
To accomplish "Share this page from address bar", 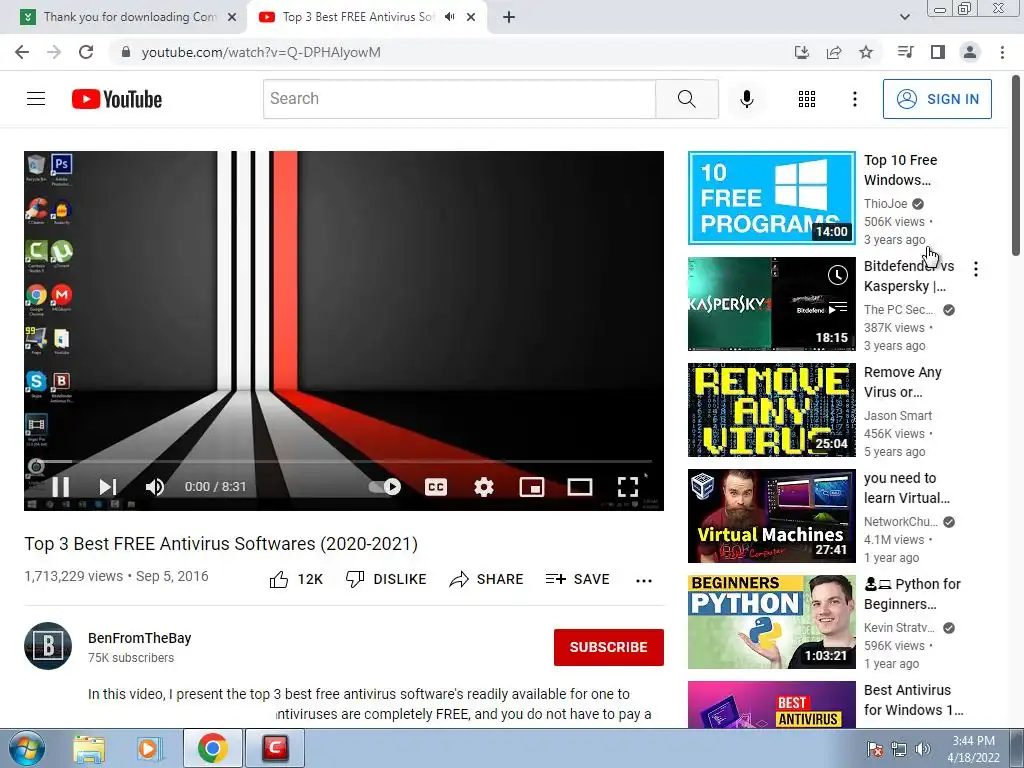I will (834, 52).
